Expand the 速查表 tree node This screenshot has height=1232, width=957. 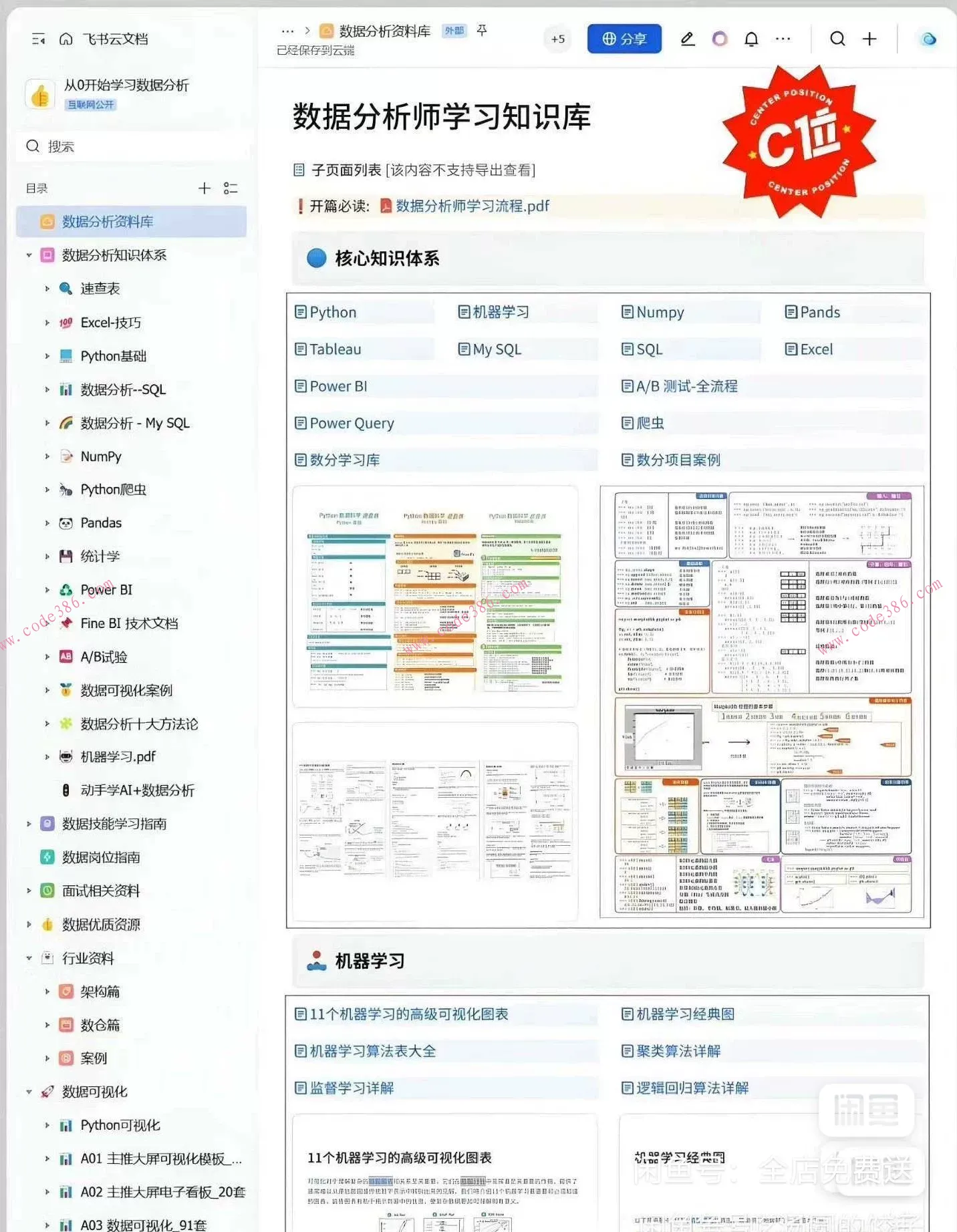tap(47, 289)
